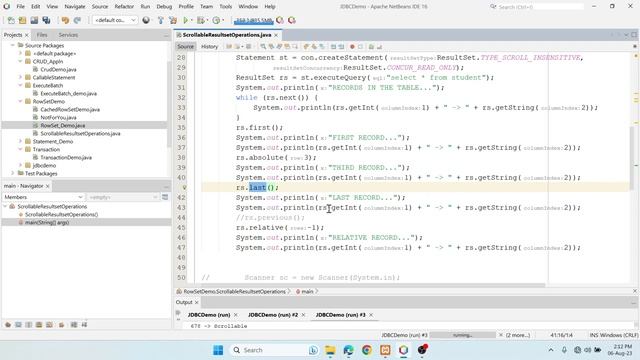Select RowSet_Demo.java in Projects tree
The image size is (640, 360).
click(63, 125)
